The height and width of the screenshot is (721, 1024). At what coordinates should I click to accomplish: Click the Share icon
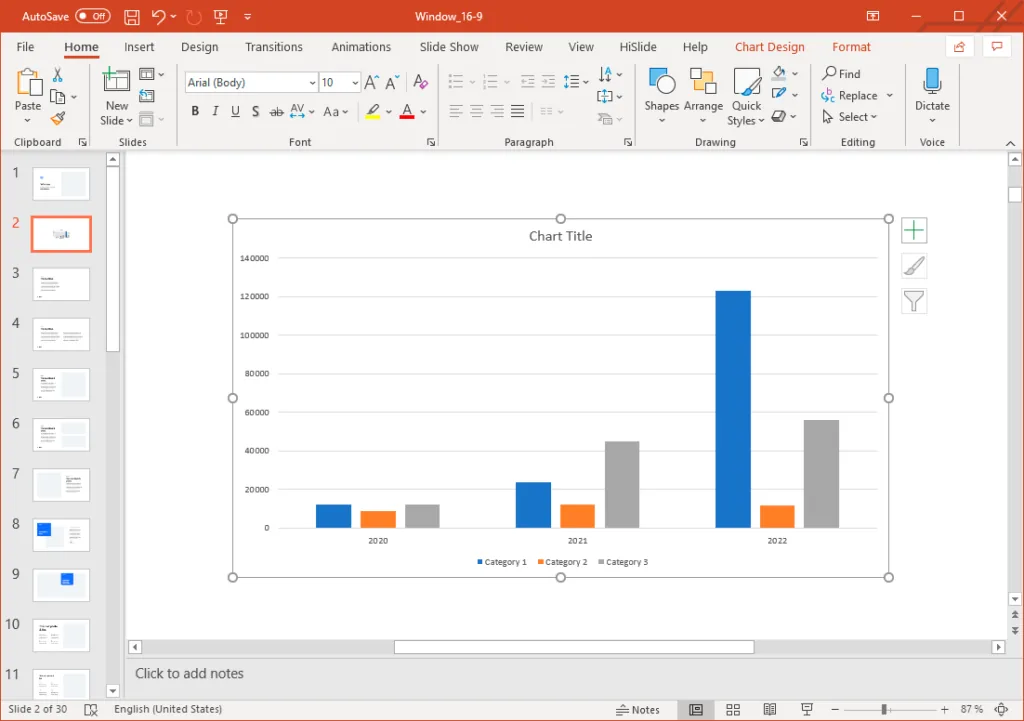tap(959, 47)
